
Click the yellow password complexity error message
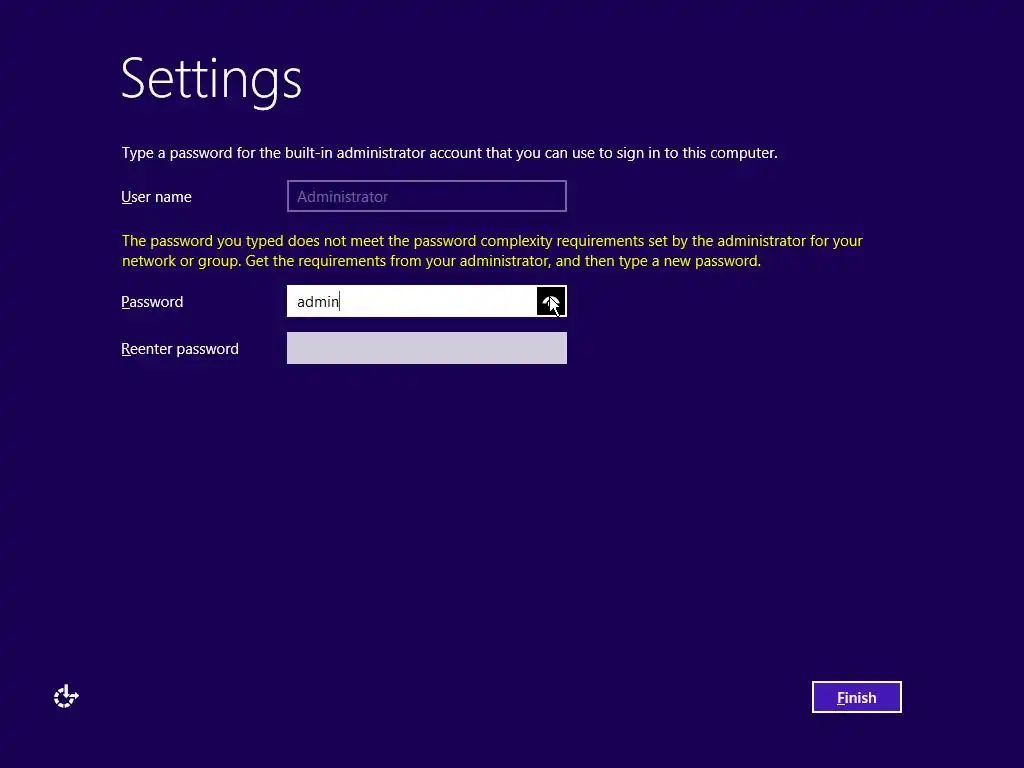click(492, 251)
